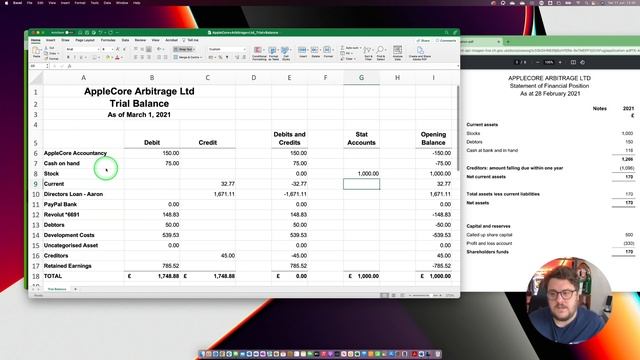Open the Draw ribbon tab
Screen dimensions: 640x360
(65, 40)
